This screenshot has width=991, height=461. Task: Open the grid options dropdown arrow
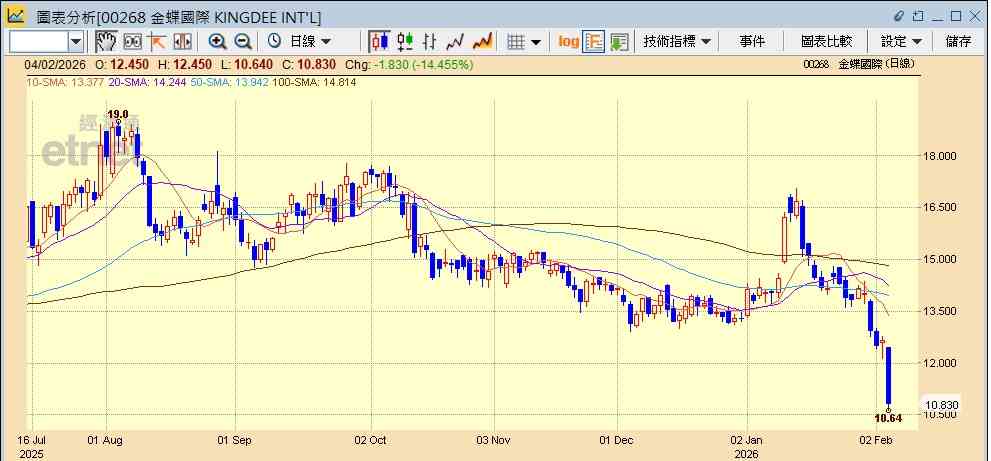536,42
